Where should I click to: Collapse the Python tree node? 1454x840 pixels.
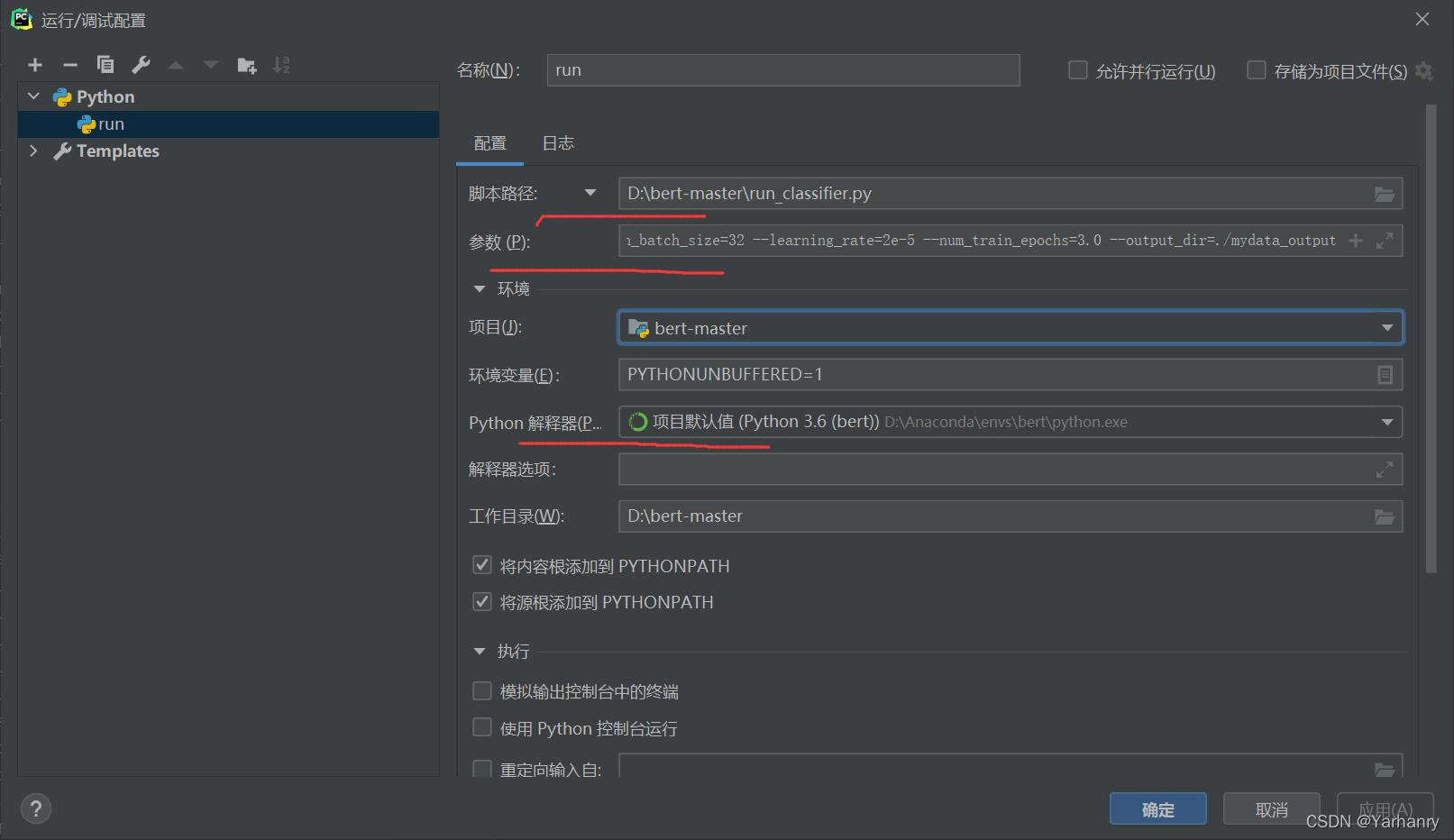pos(34,96)
